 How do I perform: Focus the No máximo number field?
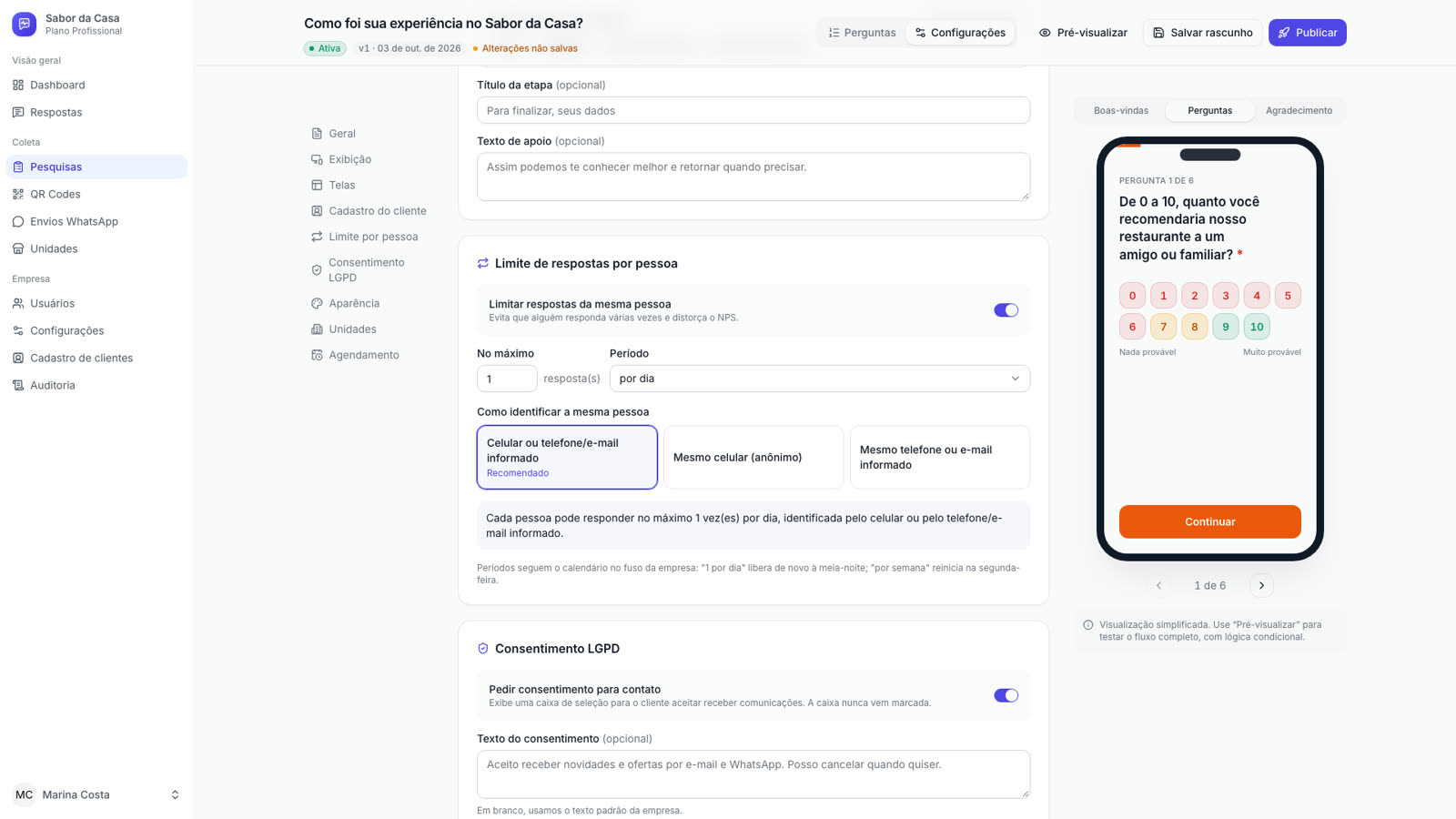pos(507,379)
